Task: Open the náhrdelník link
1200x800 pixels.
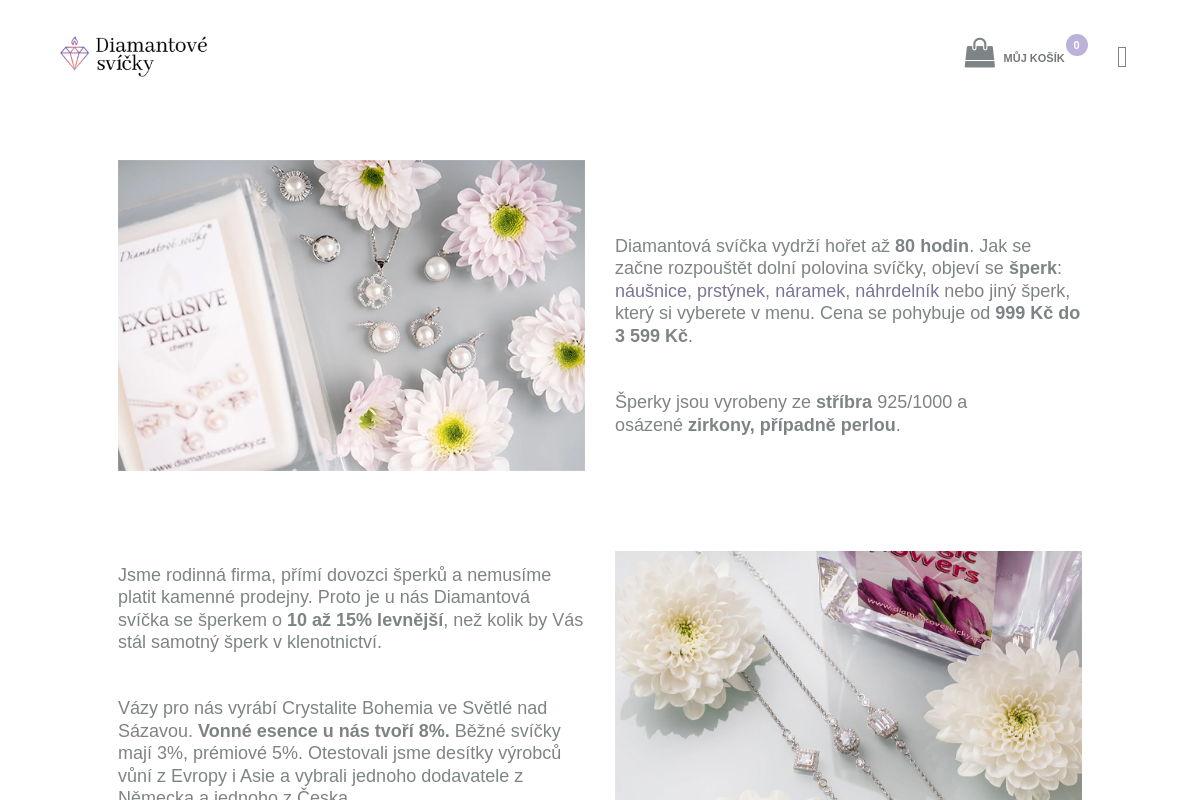Action: (x=897, y=291)
